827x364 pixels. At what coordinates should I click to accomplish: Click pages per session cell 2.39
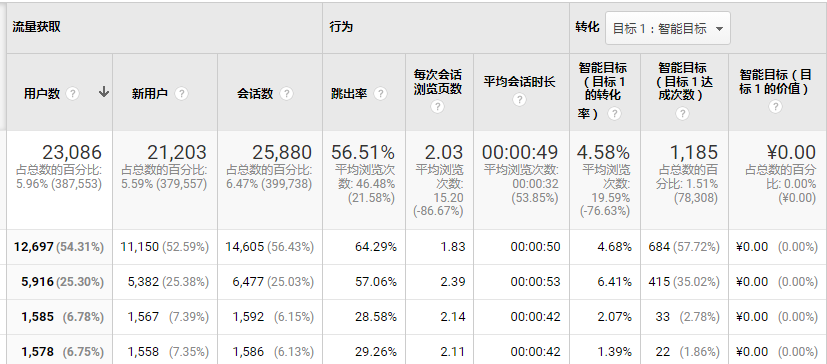(453, 282)
